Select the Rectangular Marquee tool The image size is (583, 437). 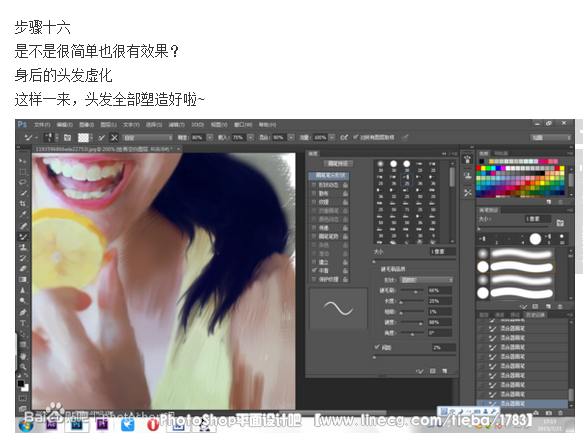(23, 171)
